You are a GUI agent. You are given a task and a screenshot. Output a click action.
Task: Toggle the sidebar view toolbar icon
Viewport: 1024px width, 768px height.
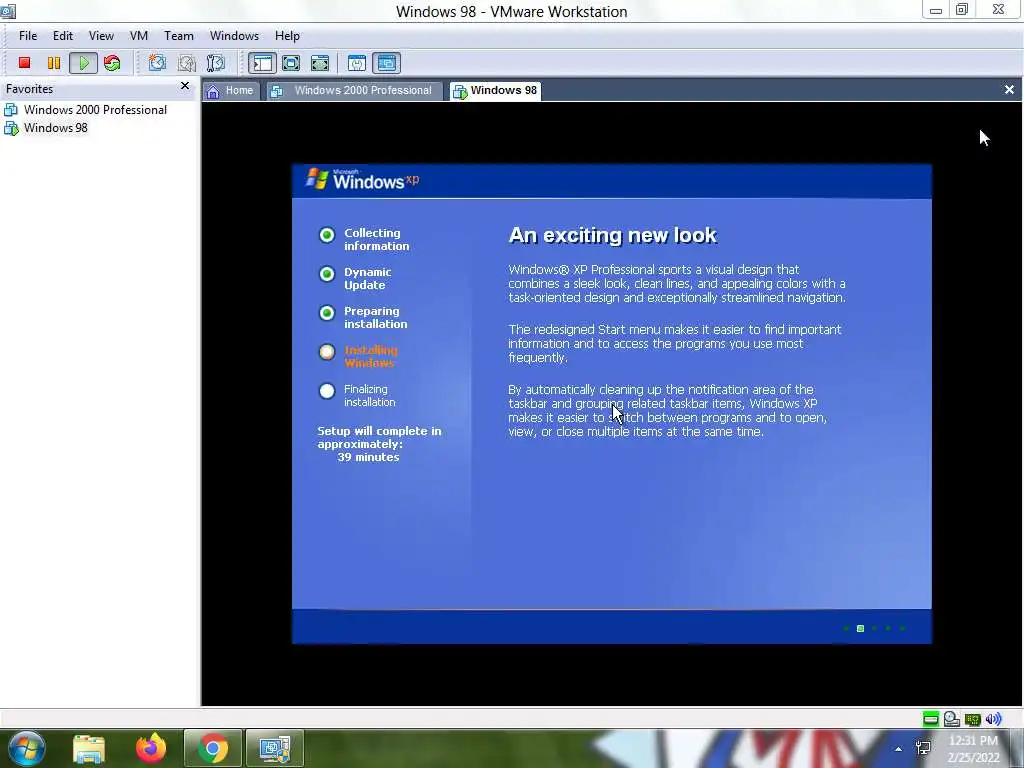262,63
